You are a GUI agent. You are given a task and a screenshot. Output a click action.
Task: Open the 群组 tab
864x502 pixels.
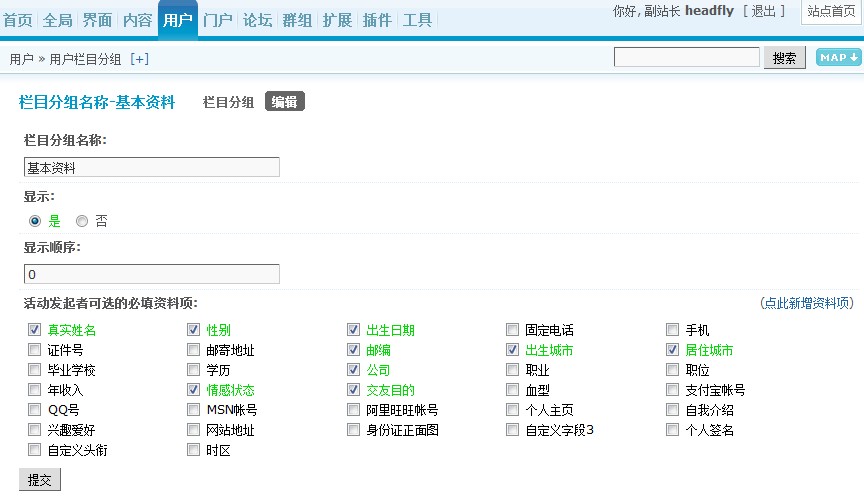(298, 20)
